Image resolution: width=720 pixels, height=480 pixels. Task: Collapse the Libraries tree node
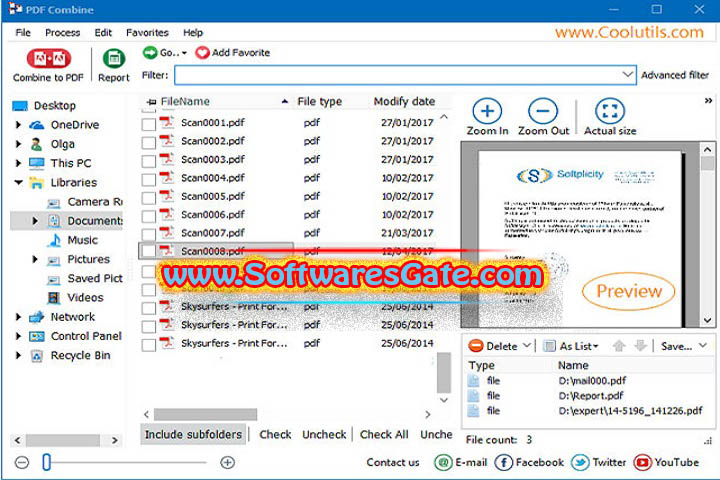(18, 182)
